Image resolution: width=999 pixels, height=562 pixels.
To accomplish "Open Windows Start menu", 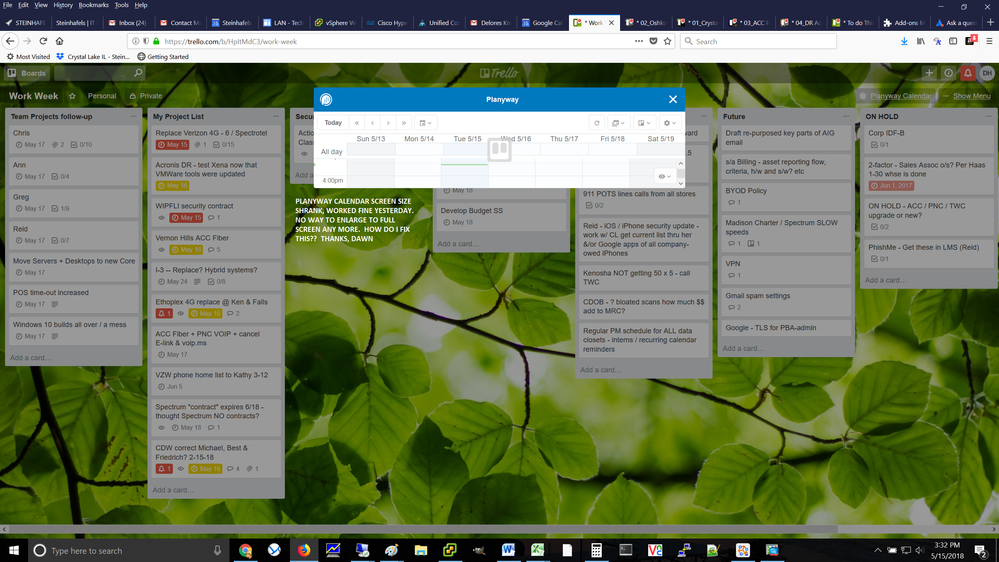I will [13, 551].
